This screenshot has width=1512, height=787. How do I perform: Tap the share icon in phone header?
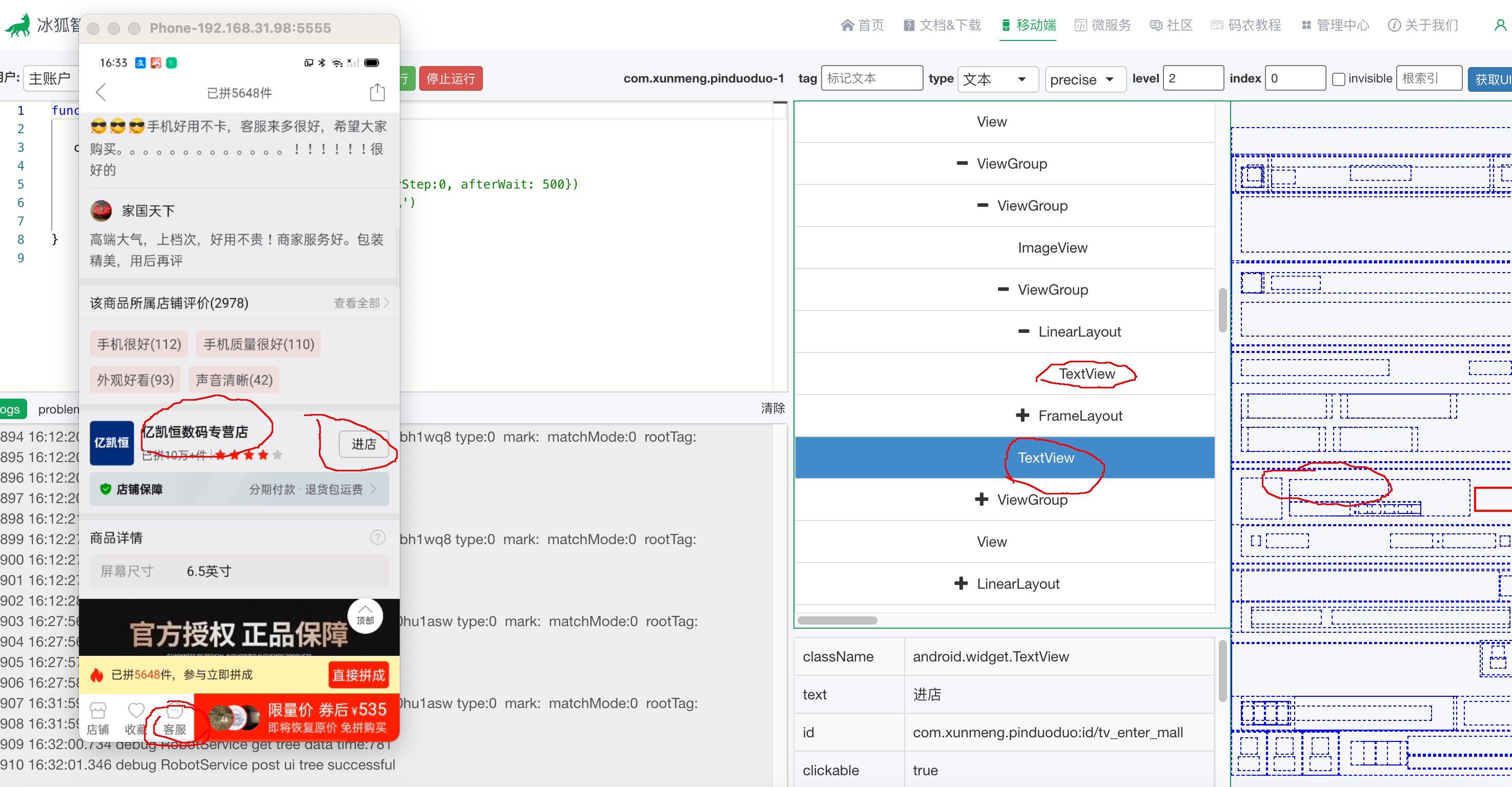[x=377, y=92]
